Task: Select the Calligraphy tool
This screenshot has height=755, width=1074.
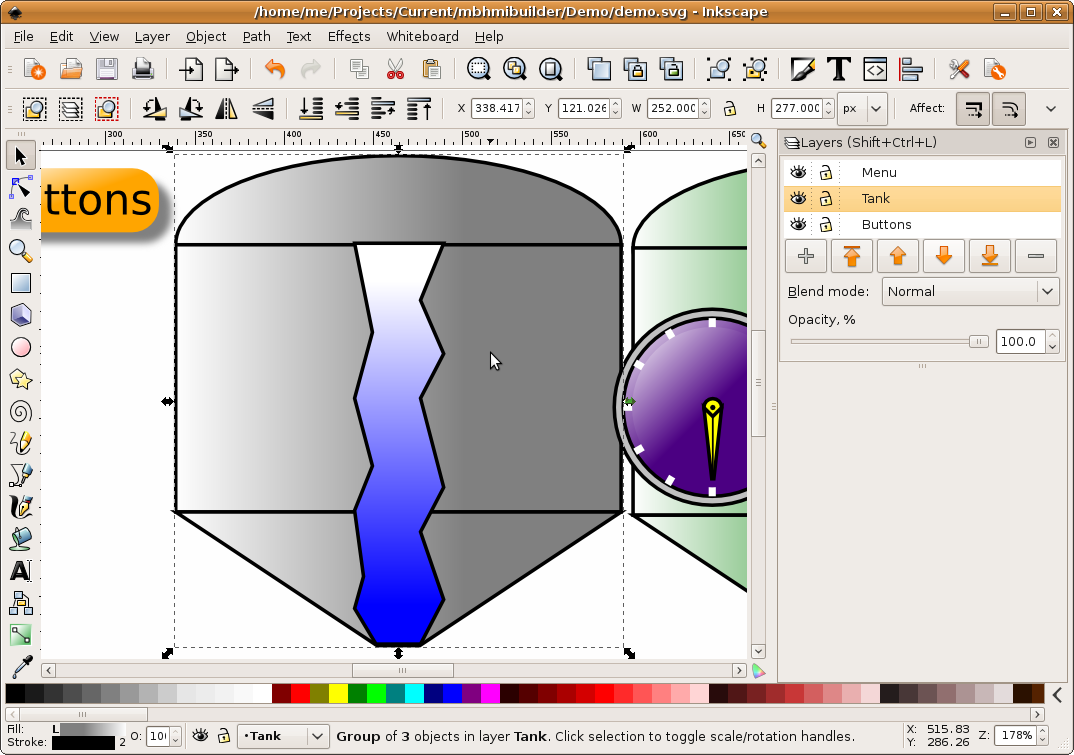Action: tap(21, 506)
